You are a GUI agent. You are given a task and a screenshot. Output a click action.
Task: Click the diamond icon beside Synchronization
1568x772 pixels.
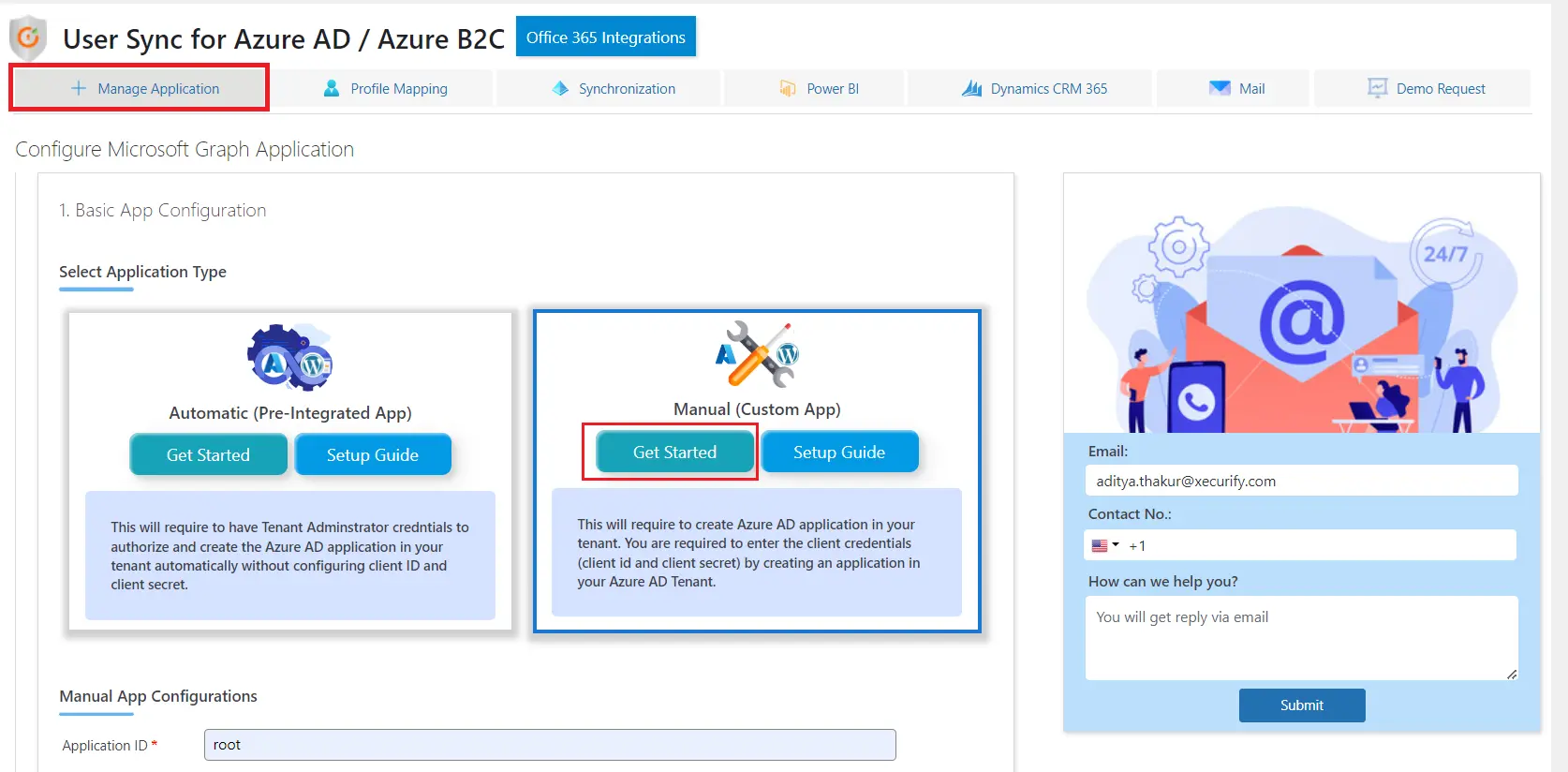[560, 88]
